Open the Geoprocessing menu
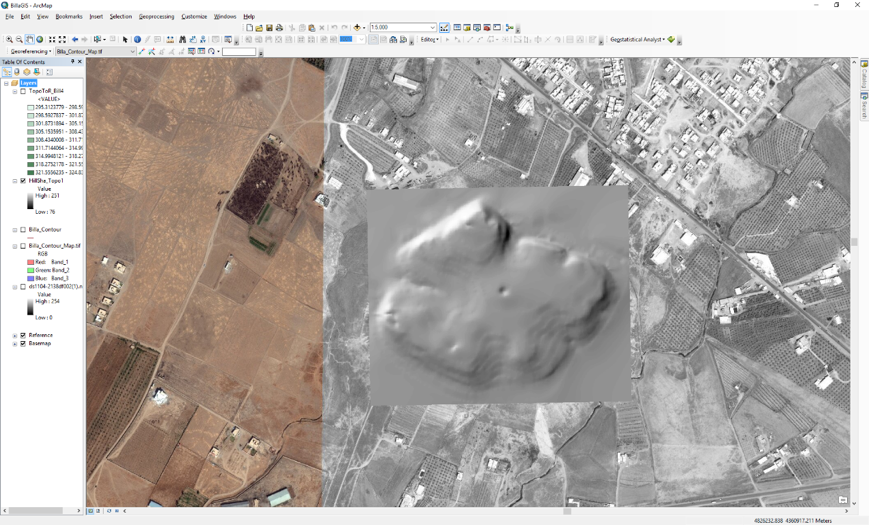The height and width of the screenshot is (525, 869). [156, 17]
